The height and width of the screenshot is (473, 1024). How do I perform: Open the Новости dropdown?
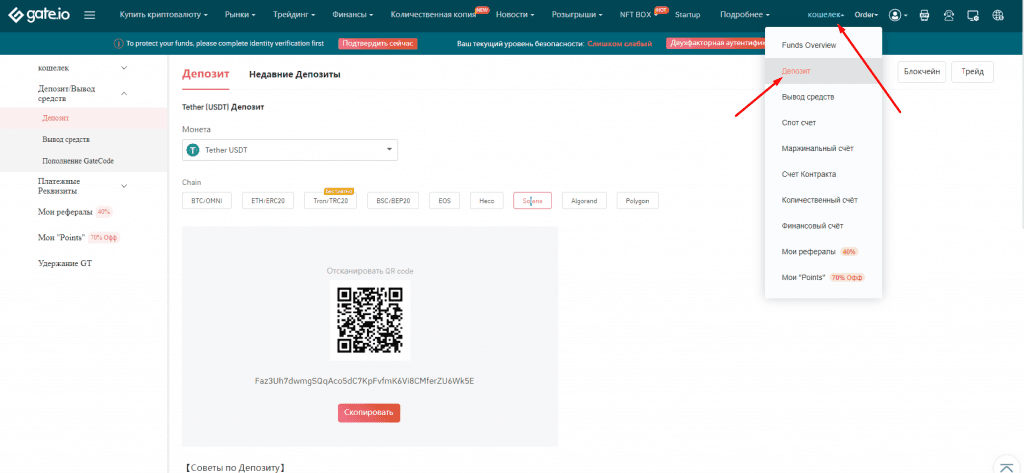point(515,14)
